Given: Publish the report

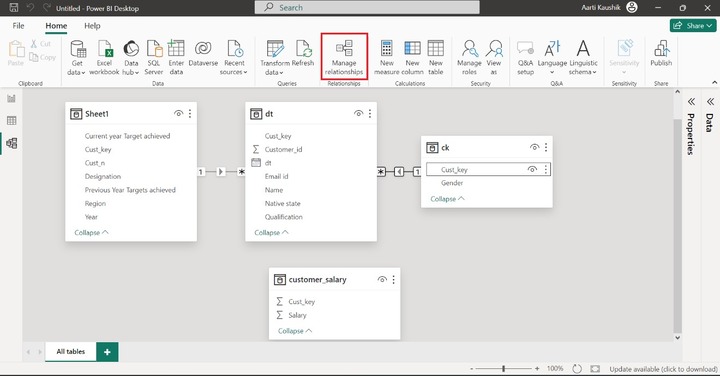Looking at the screenshot, I should point(661,53).
